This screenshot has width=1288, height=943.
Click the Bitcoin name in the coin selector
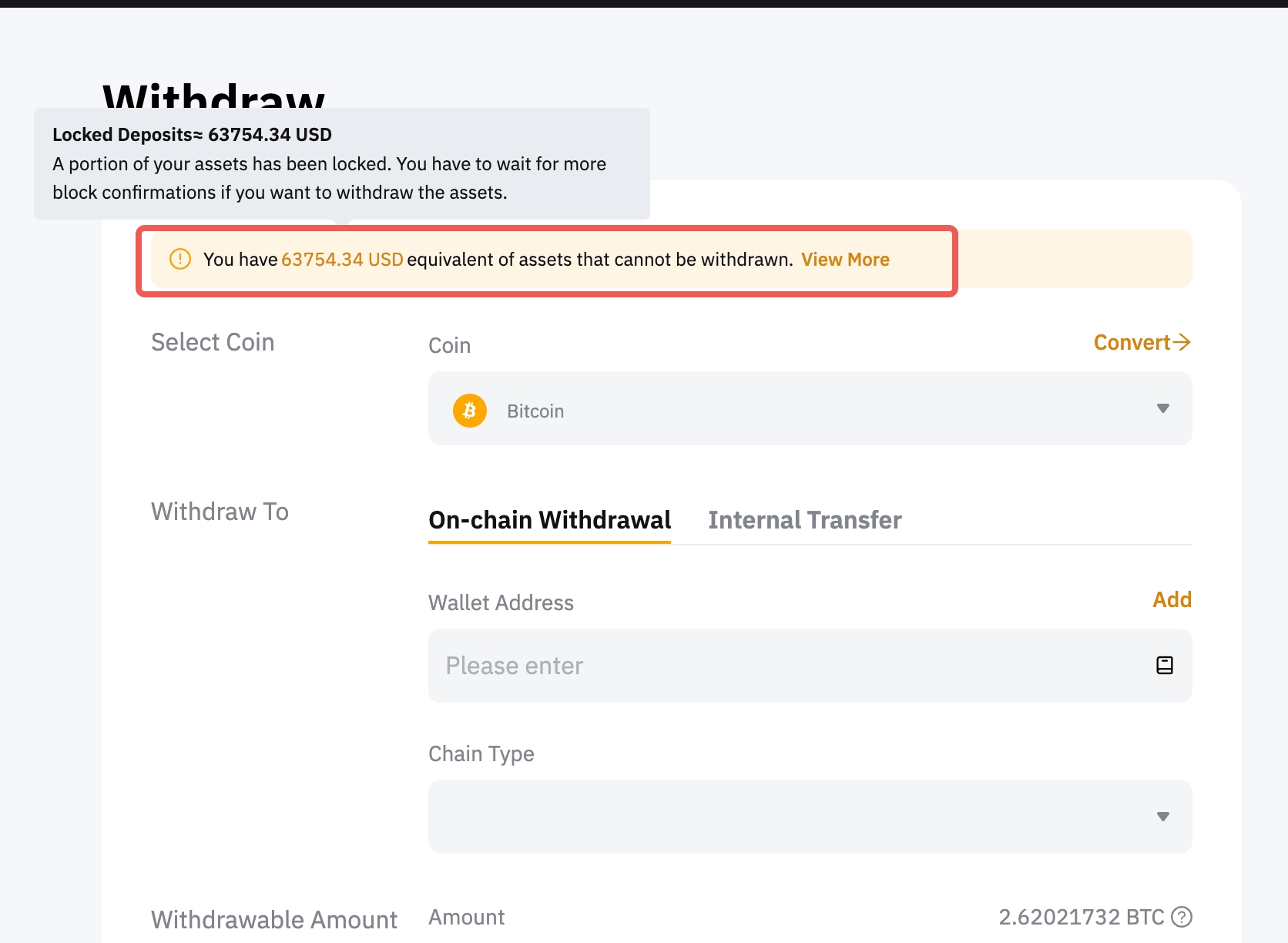click(x=535, y=411)
